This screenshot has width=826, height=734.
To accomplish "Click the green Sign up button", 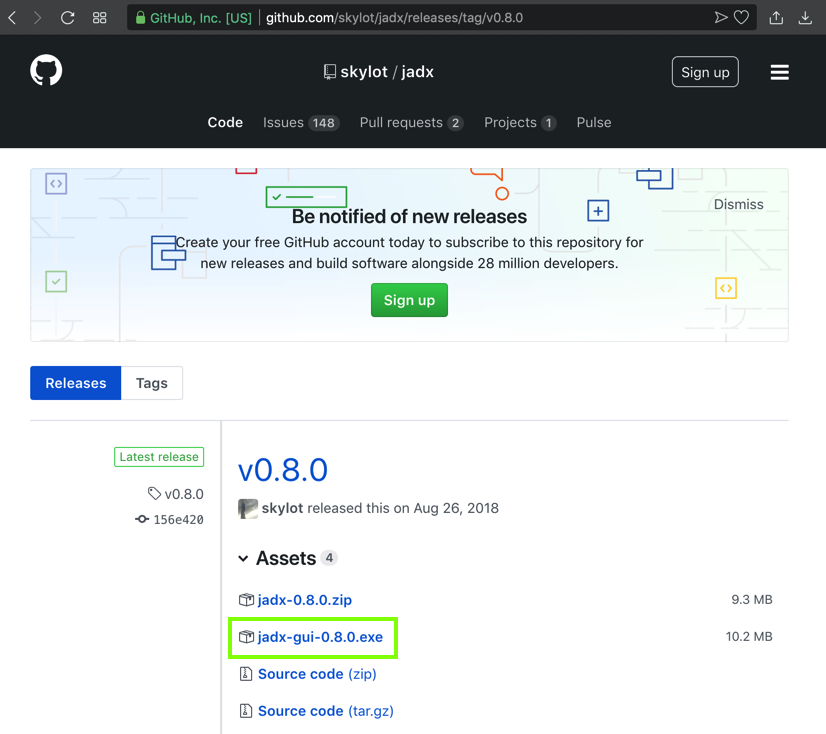I will click(409, 300).
